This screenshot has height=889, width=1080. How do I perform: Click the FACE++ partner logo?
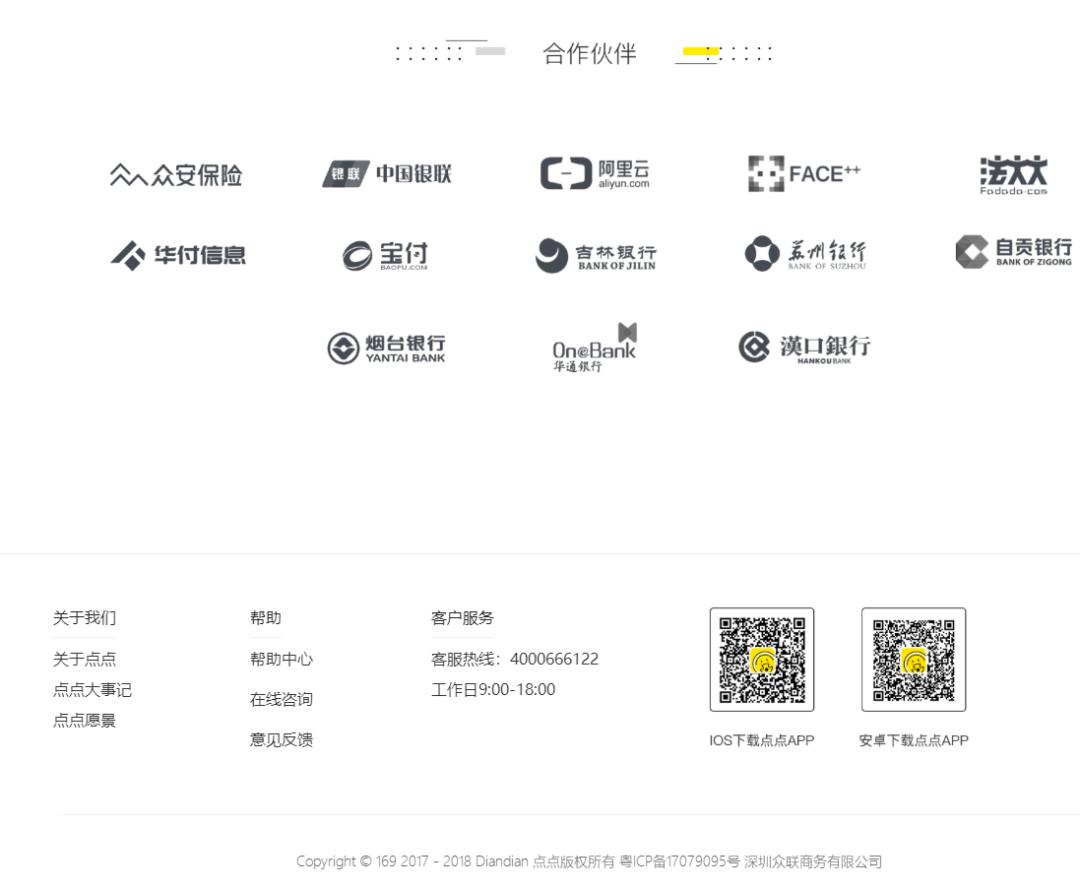pyautogui.click(x=805, y=172)
